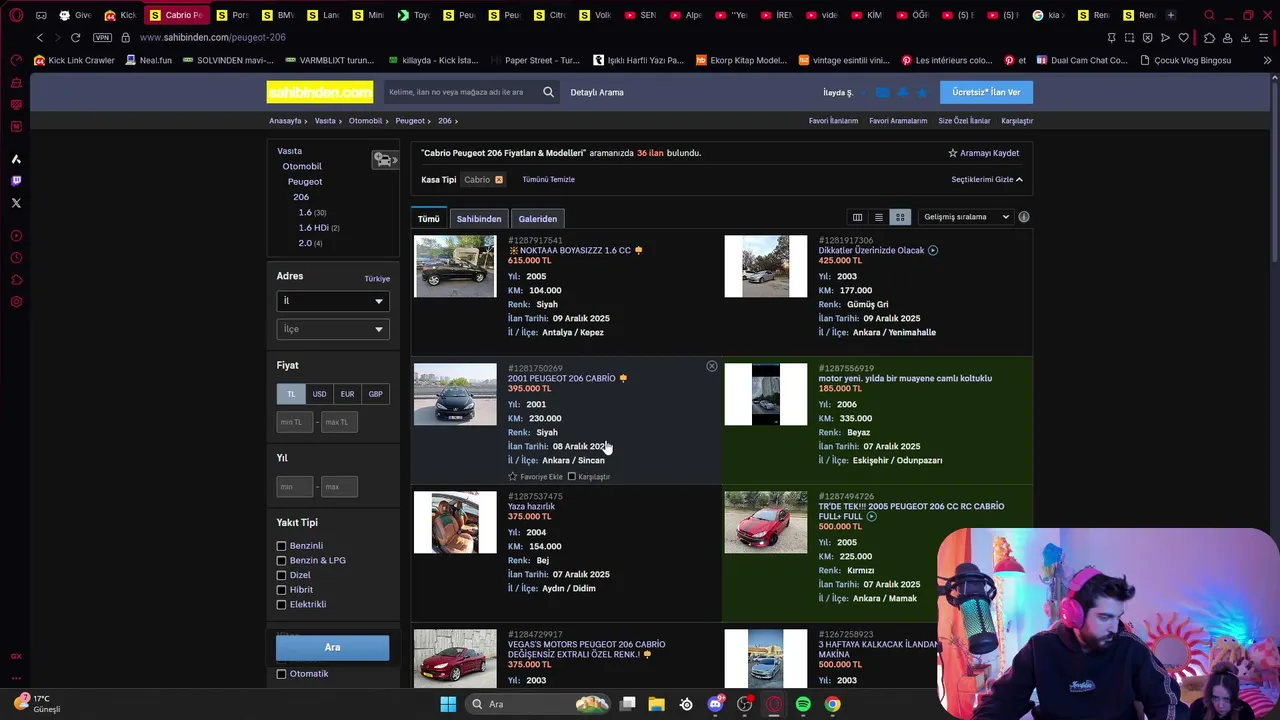Open the messages envelope icon in site header
Screen dimensions: 1280x720
point(882,92)
